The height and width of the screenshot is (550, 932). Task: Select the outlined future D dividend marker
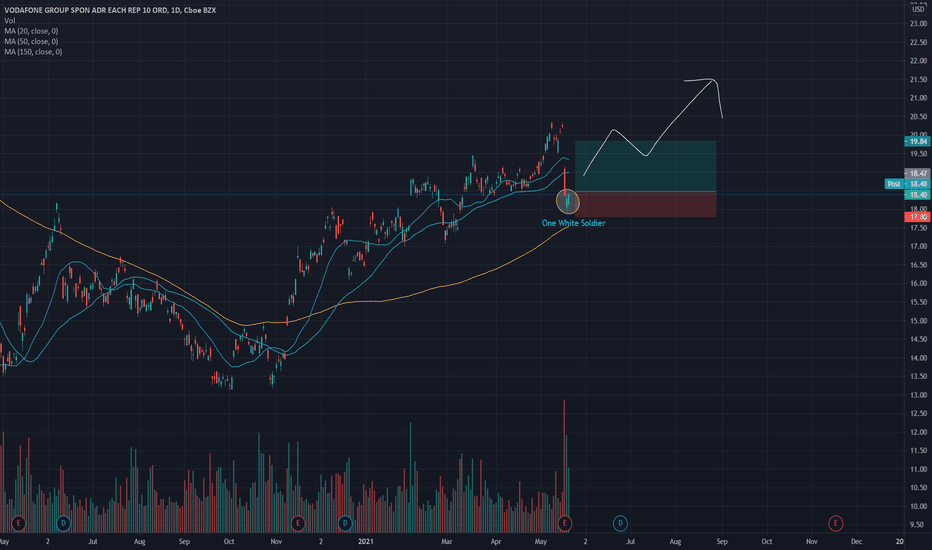click(x=620, y=523)
